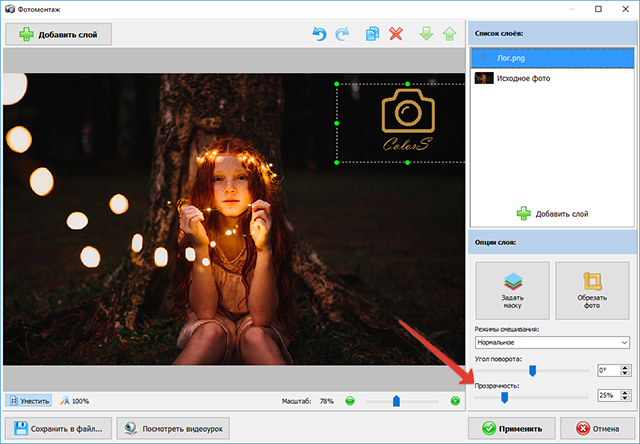The image size is (640, 444).
Task: Increase transparency with up stepper
Action: tap(625, 393)
